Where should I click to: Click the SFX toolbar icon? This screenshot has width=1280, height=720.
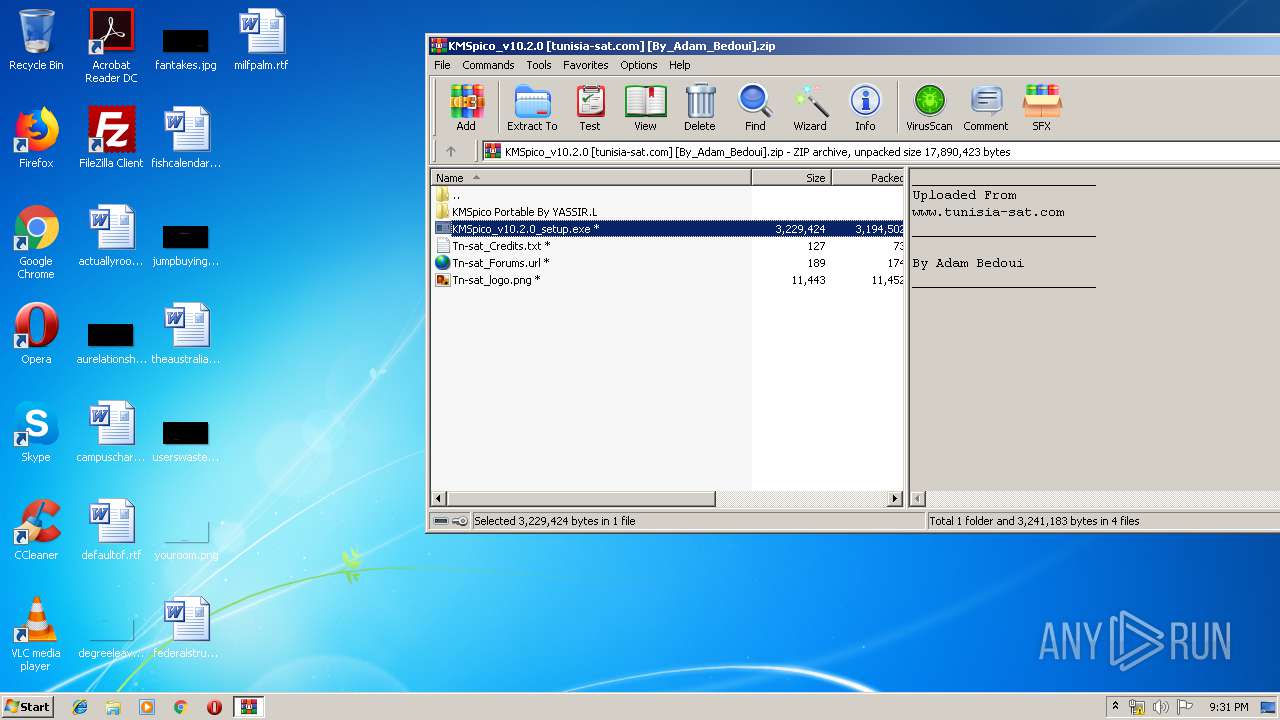point(1042,108)
